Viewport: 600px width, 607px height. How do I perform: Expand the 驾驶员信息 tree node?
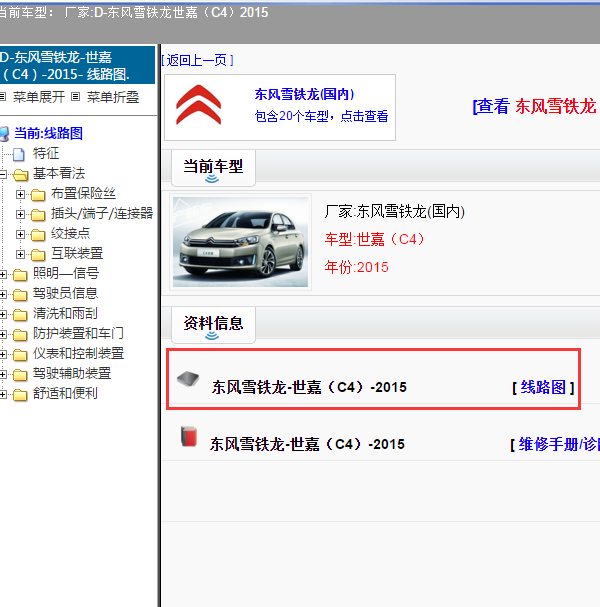[x=3, y=295]
